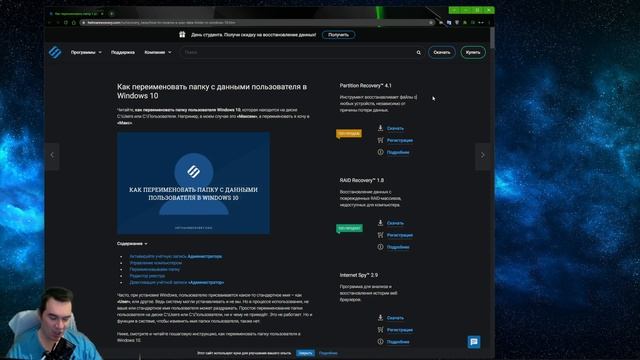The height and width of the screenshot is (360, 640).
Task: Click the browser reload button
Action: (x=65, y=22)
